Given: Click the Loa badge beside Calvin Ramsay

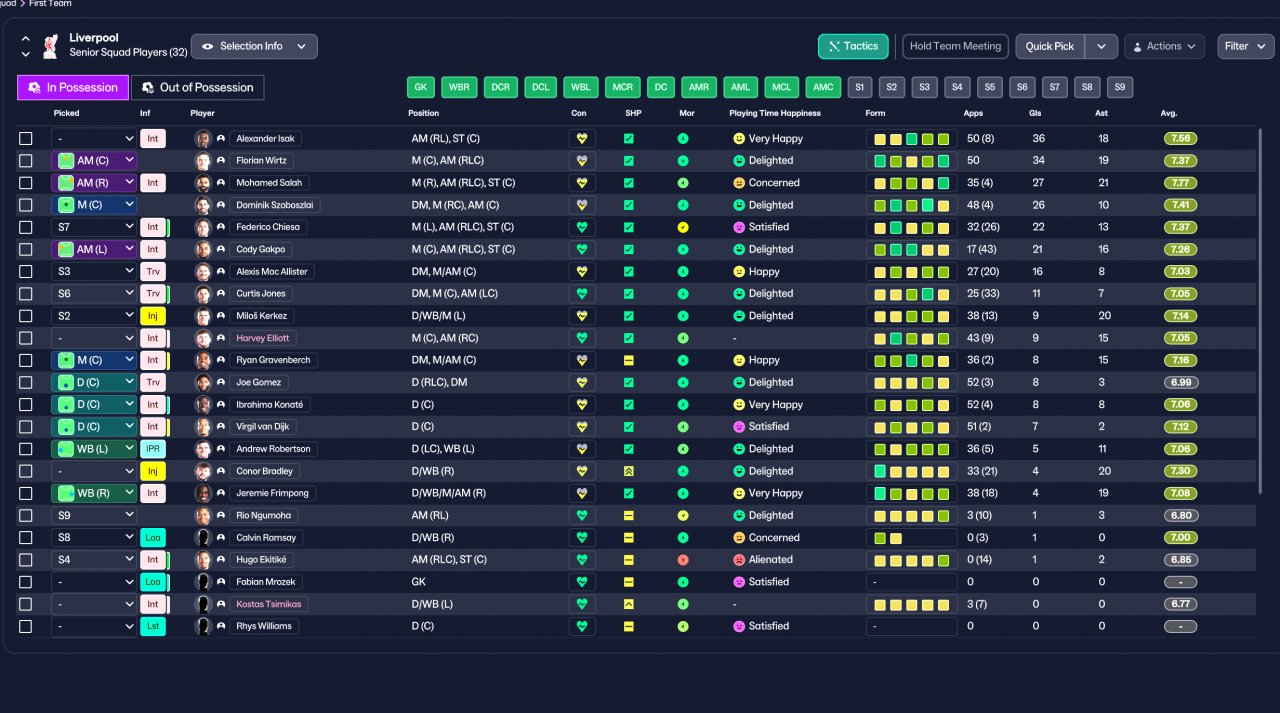Looking at the screenshot, I should (x=153, y=537).
